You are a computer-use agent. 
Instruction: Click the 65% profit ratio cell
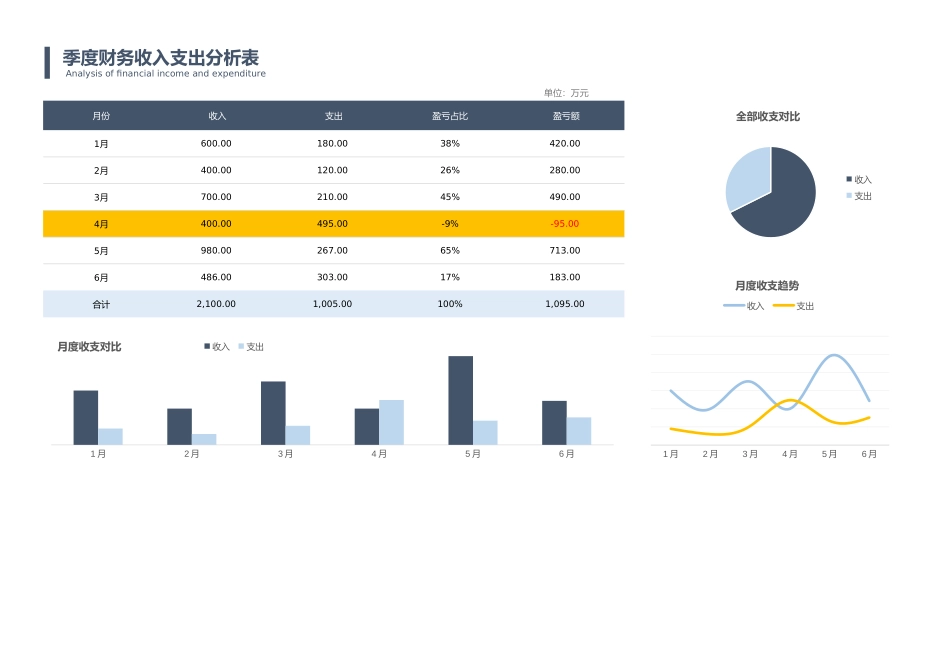click(449, 251)
